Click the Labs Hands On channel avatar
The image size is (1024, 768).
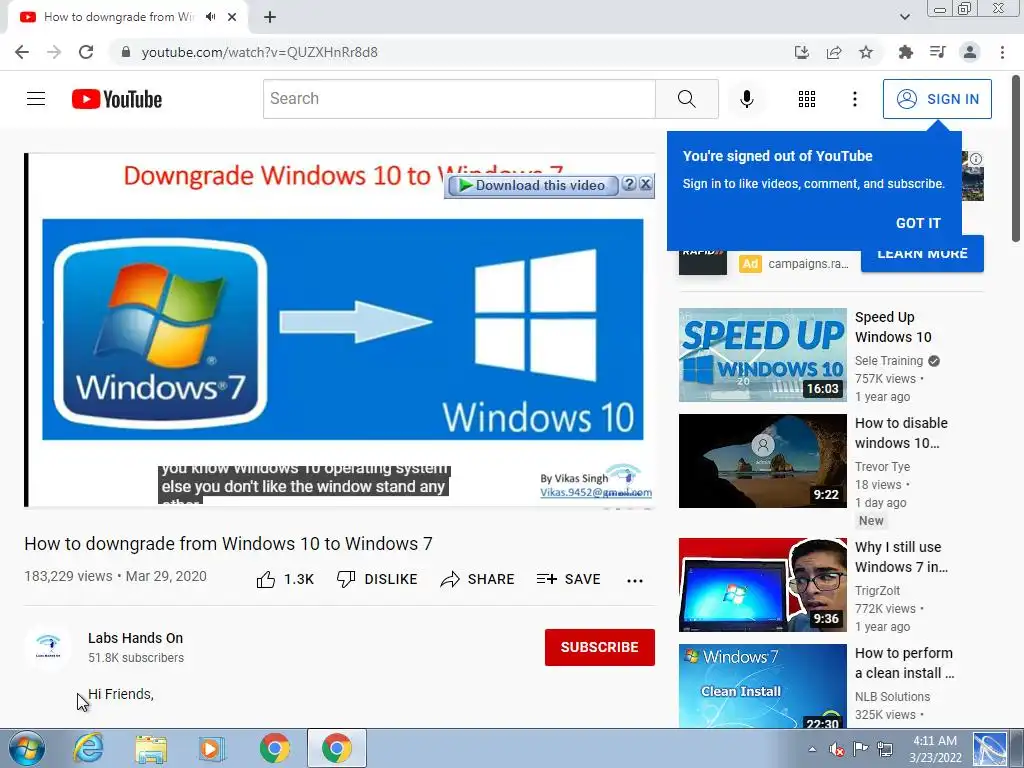48,647
